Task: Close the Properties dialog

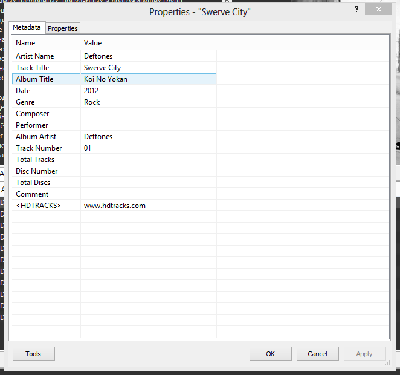Action: (x=378, y=9)
